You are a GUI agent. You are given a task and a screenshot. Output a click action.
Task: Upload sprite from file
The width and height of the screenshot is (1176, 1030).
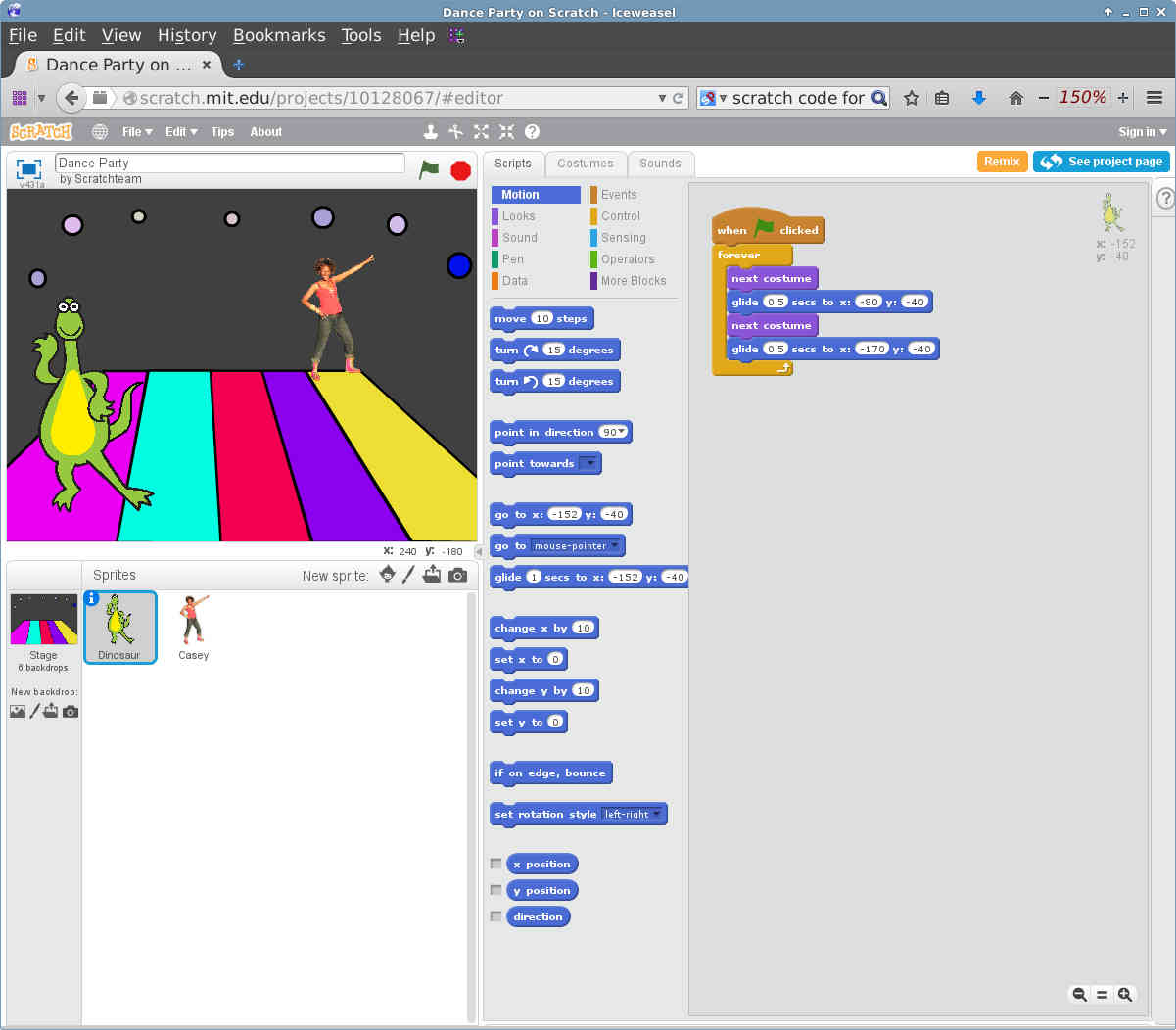pyautogui.click(x=432, y=575)
